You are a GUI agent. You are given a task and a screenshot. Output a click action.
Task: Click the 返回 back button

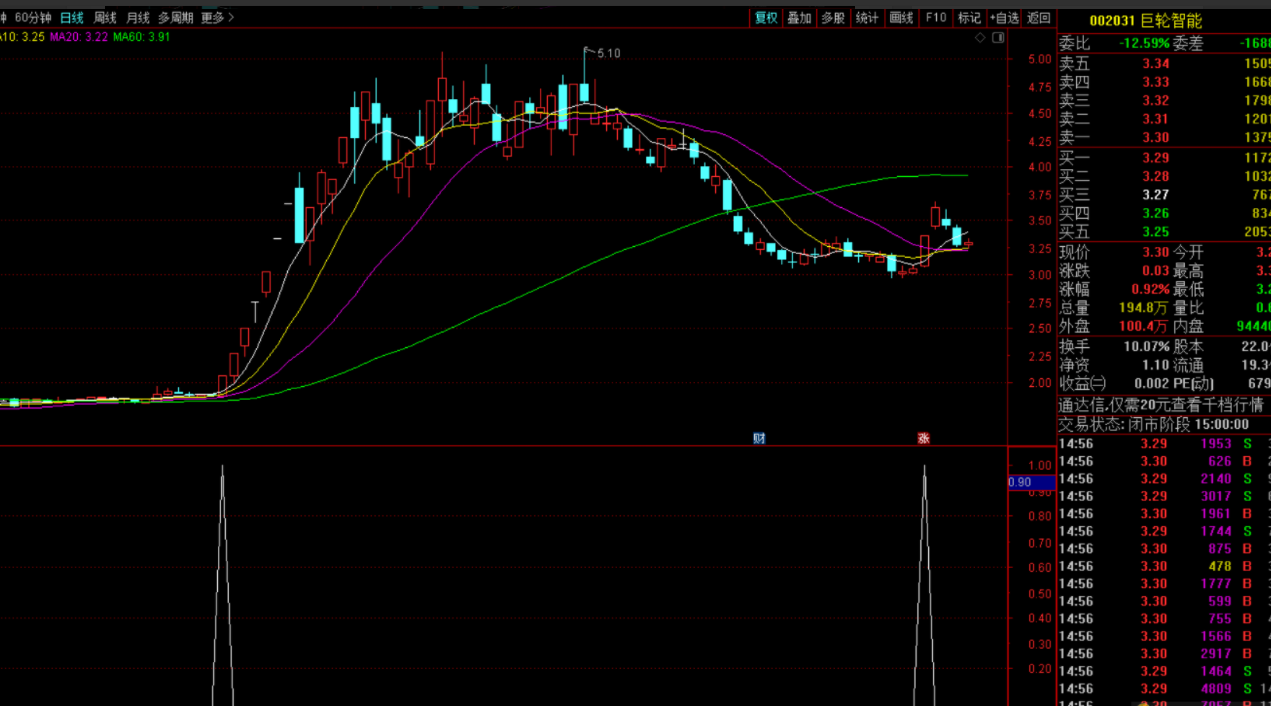point(1039,18)
